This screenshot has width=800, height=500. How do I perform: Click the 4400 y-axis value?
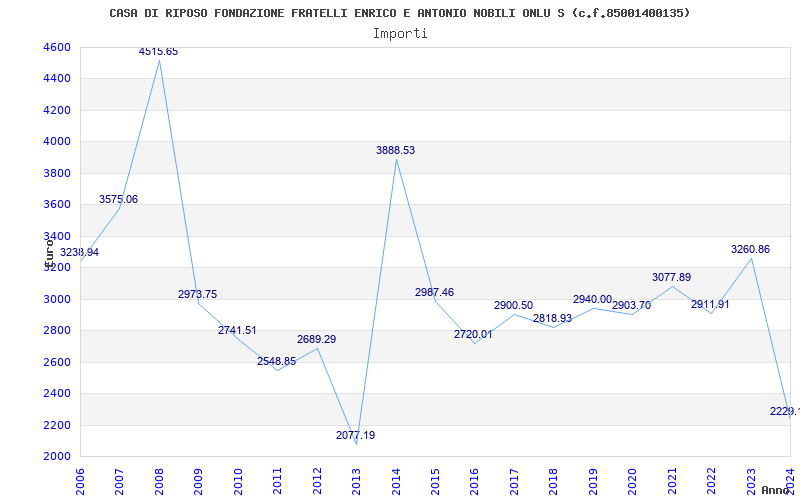coord(55,79)
